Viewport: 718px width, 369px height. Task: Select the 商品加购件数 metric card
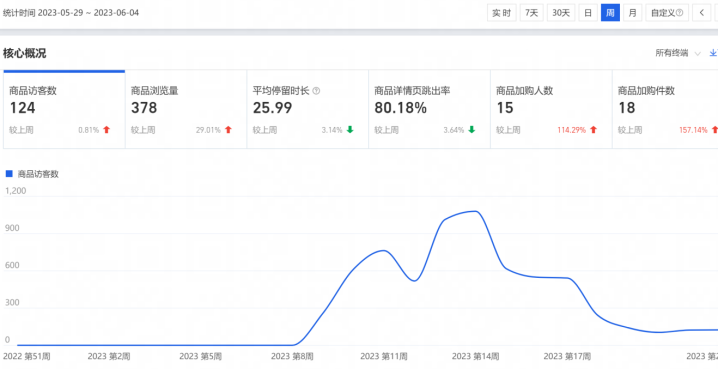[x=665, y=109]
